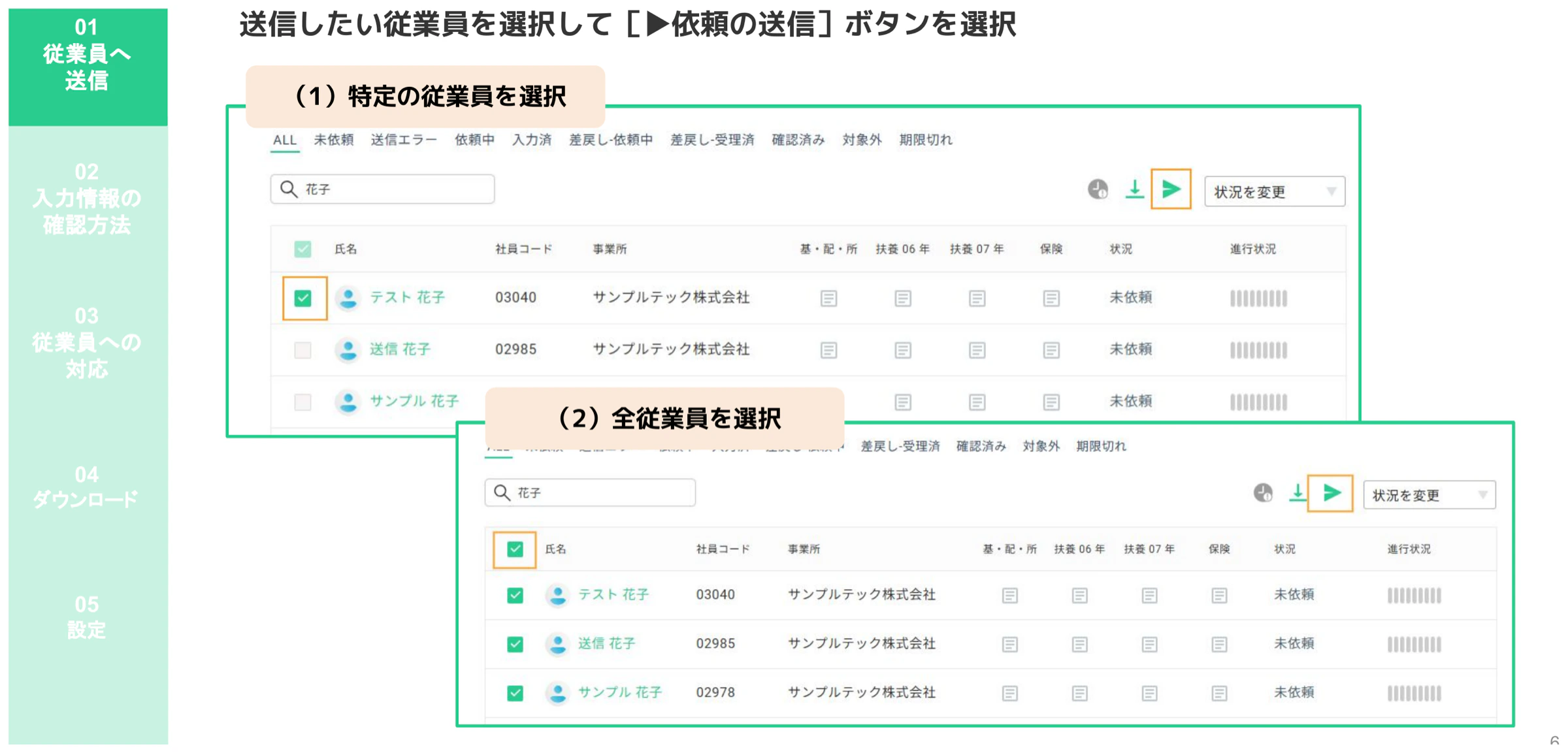This screenshot has width=1568, height=753.
Task: Switch to the 差戻し-依頼中 tab in upper panel
Action: (611, 140)
